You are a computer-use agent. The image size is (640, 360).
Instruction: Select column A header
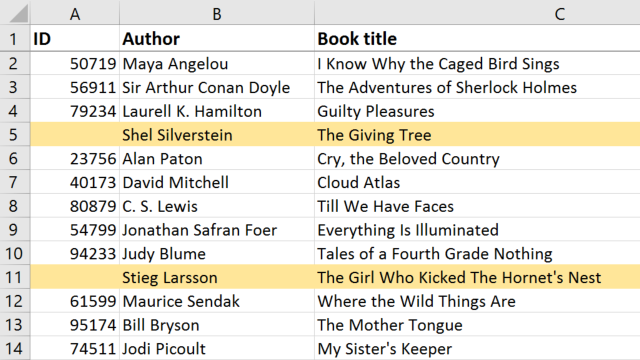(75, 13)
